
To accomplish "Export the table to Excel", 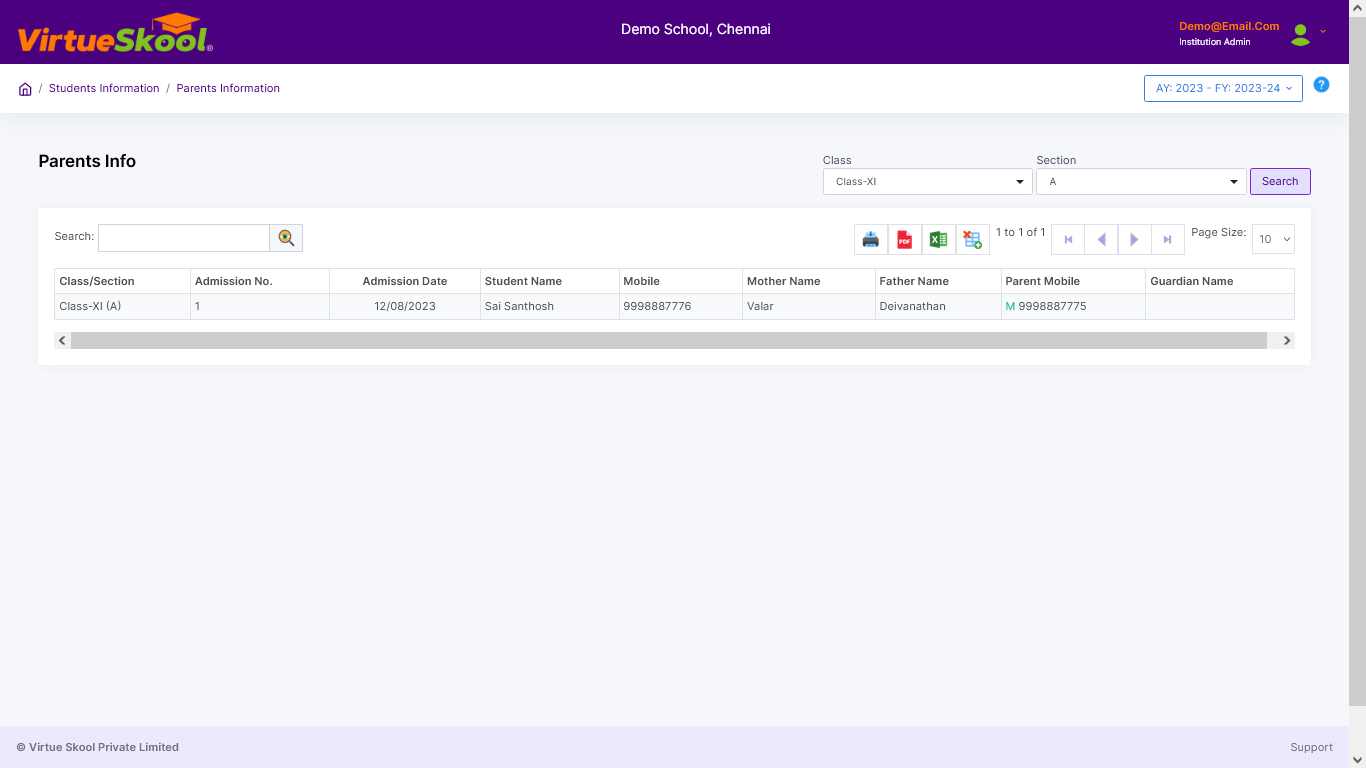I will (x=939, y=239).
